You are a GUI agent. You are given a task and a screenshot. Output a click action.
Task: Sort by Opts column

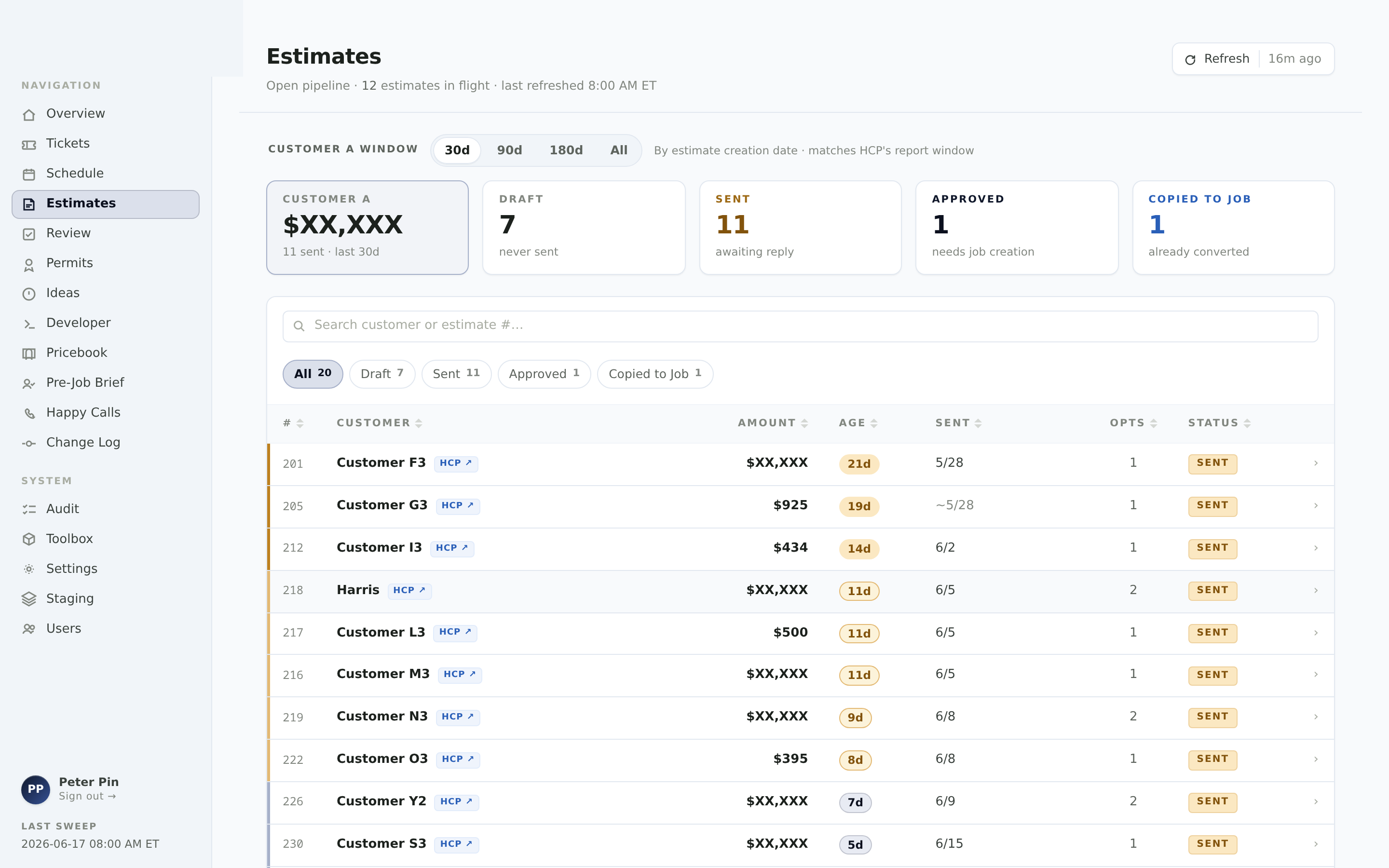click(1133, 424)
